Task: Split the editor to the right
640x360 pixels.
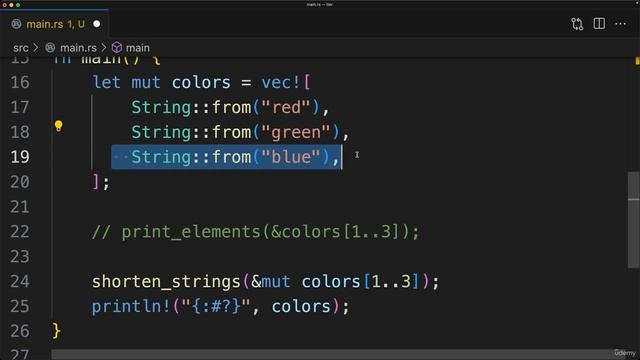Action: [599, 24]
